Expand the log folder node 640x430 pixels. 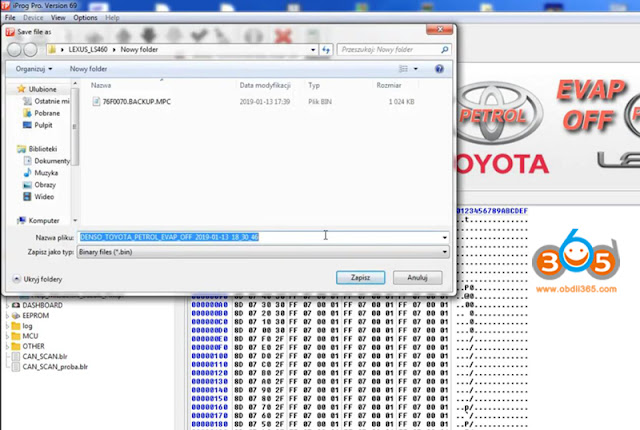(x=7, y=326)
